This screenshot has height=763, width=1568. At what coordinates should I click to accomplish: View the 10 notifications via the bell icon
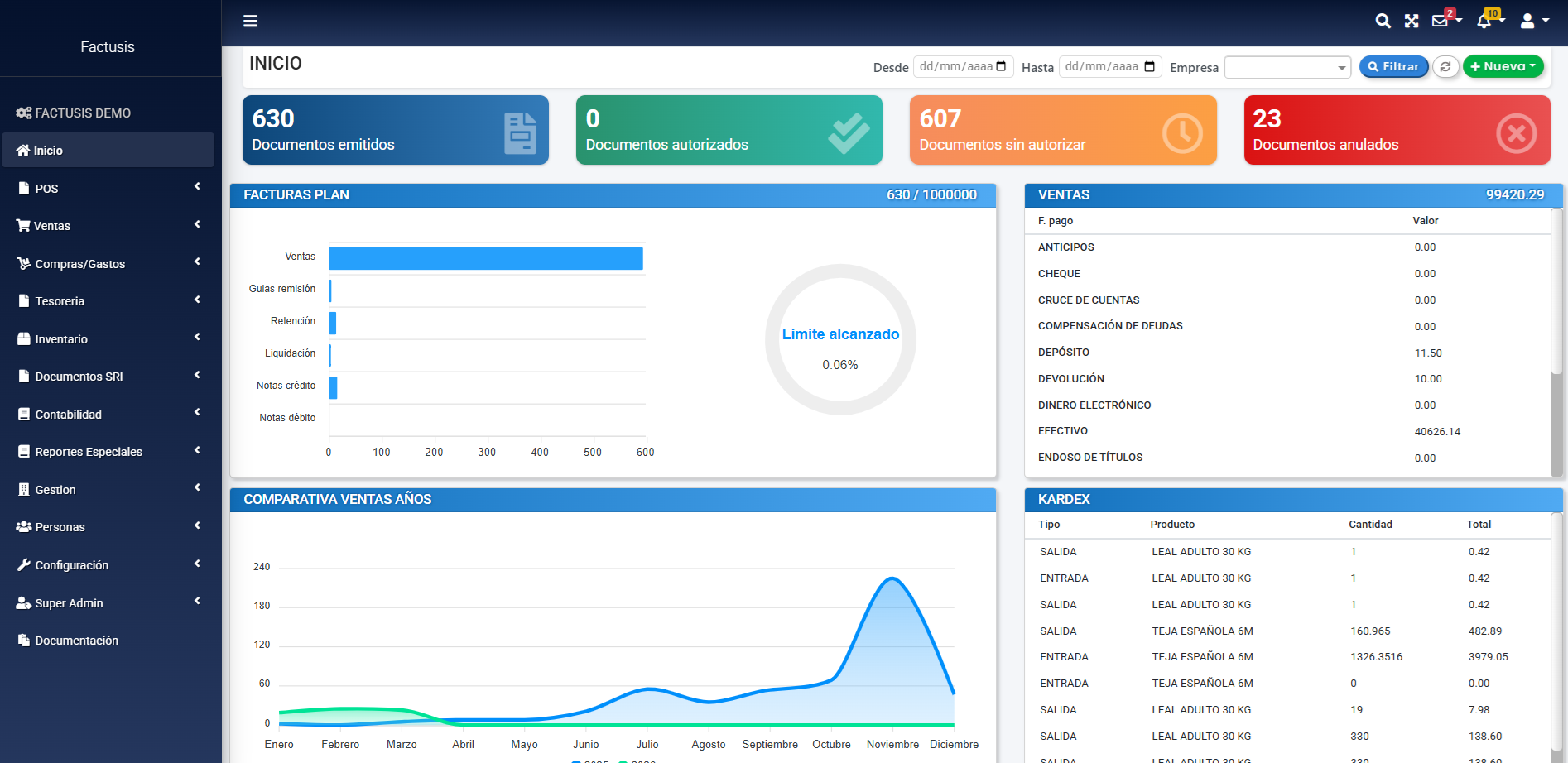point(1484,22)
